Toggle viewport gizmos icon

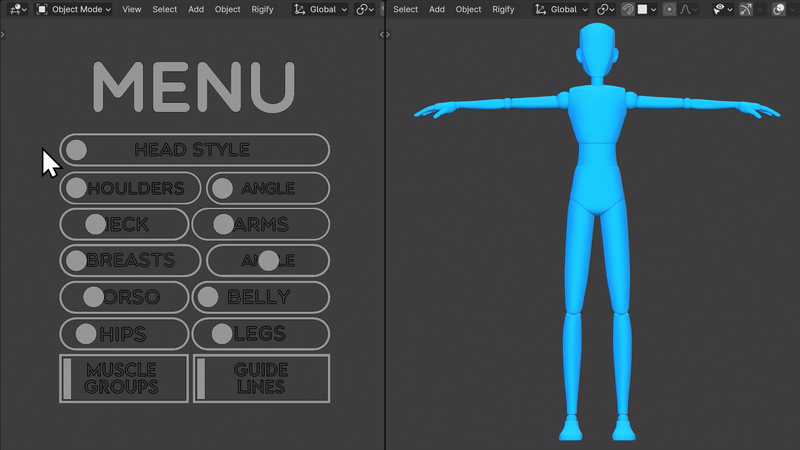746,9
